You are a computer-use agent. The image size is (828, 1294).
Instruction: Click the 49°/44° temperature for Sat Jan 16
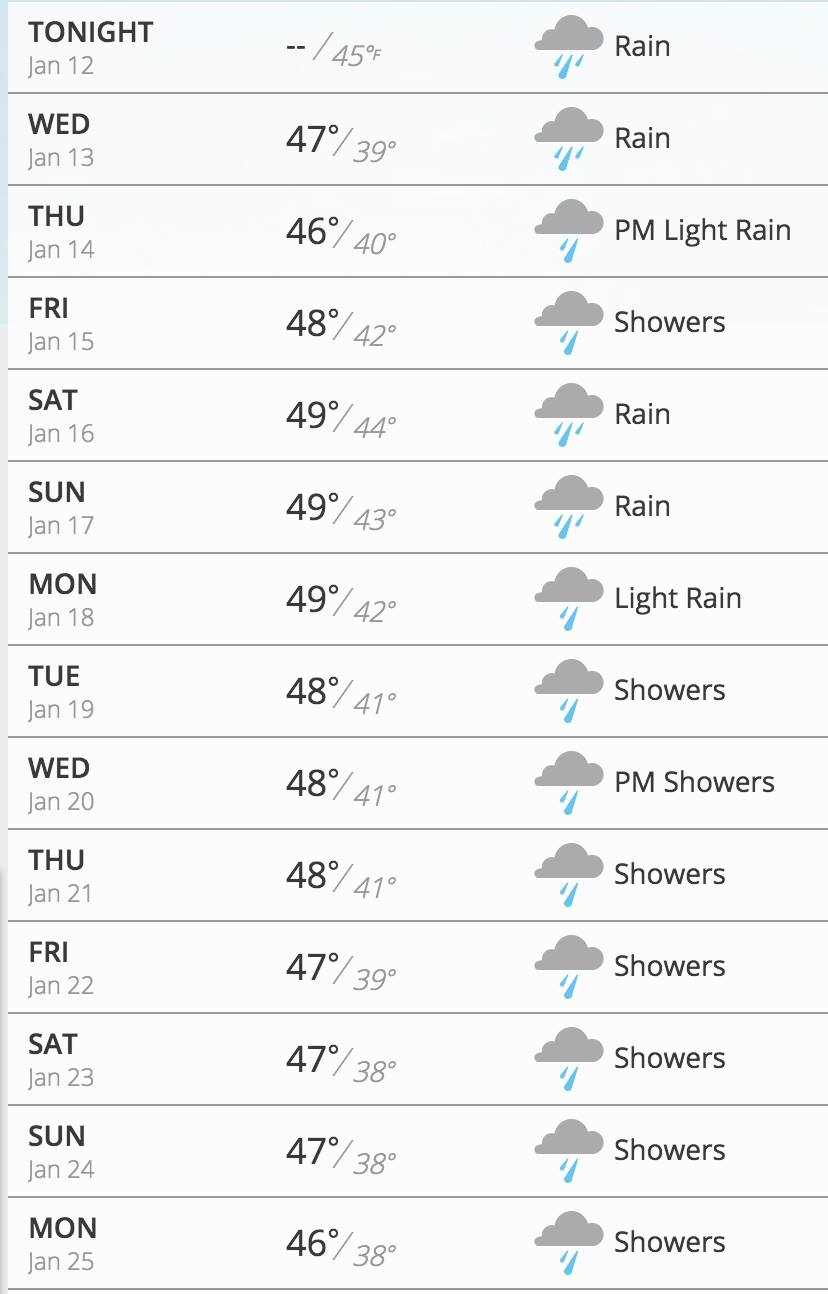coord(340,417)
